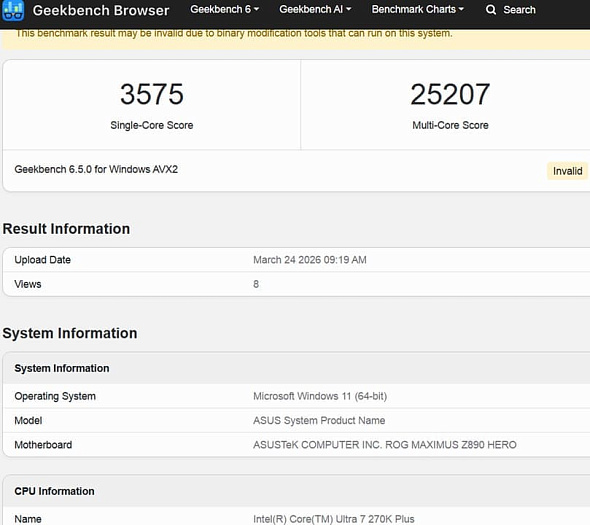Click the Result Information heading
The width and height of the screenshot is (590, 525).
tap(66, 229)
